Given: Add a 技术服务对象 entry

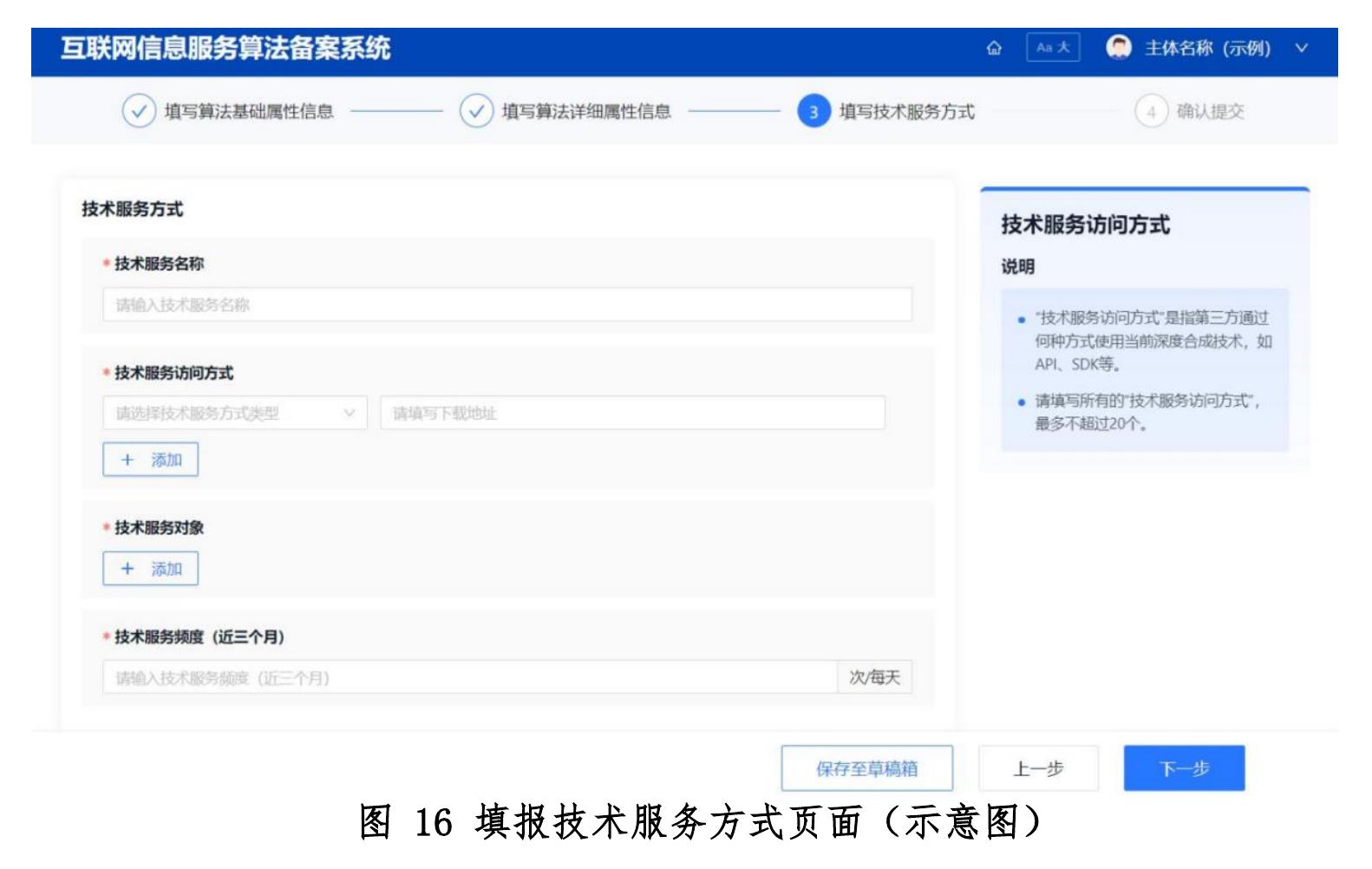Looking at the screenshot, I should pyautogui.click(x=151, y=569).
